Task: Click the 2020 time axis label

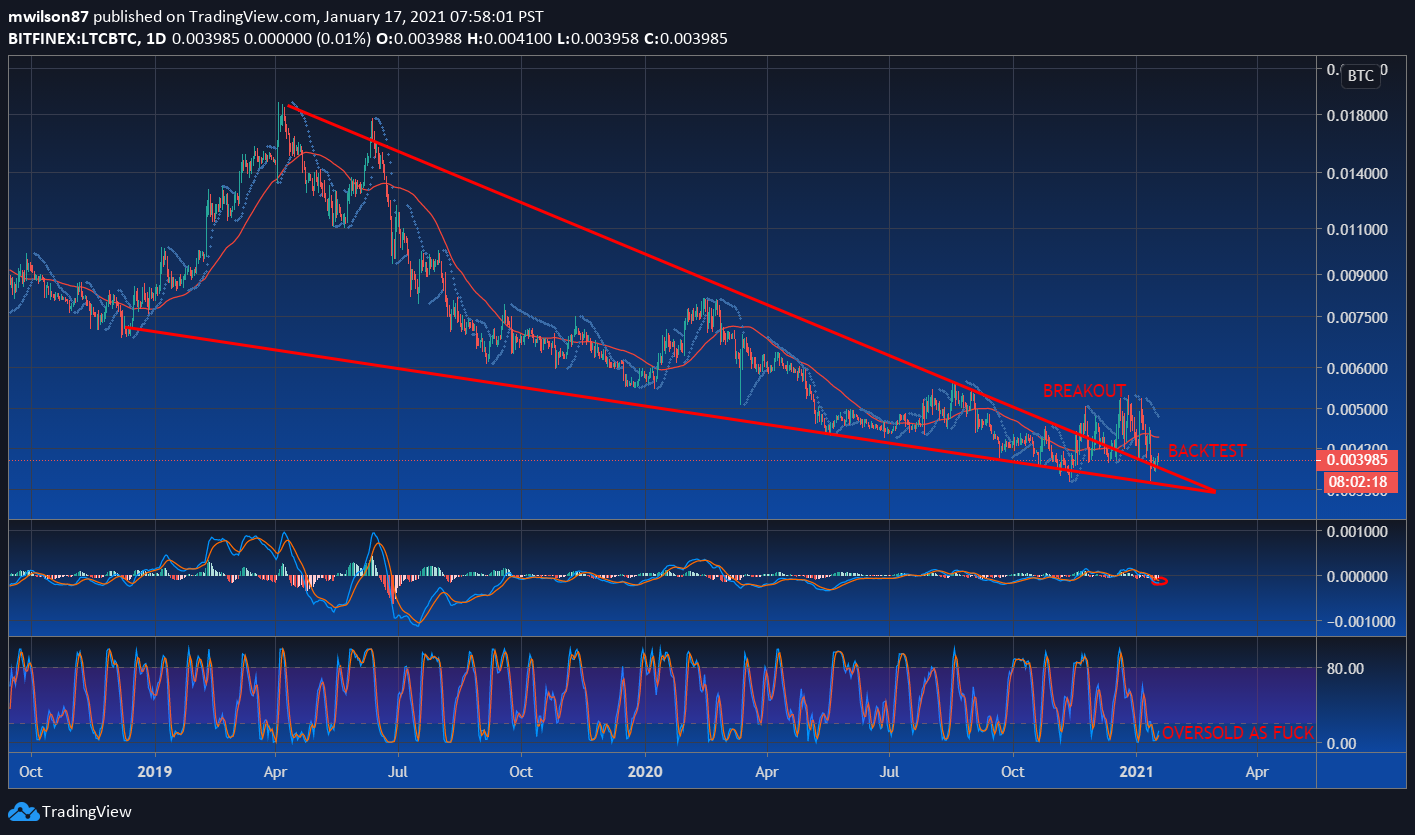Action: (646, 772)
